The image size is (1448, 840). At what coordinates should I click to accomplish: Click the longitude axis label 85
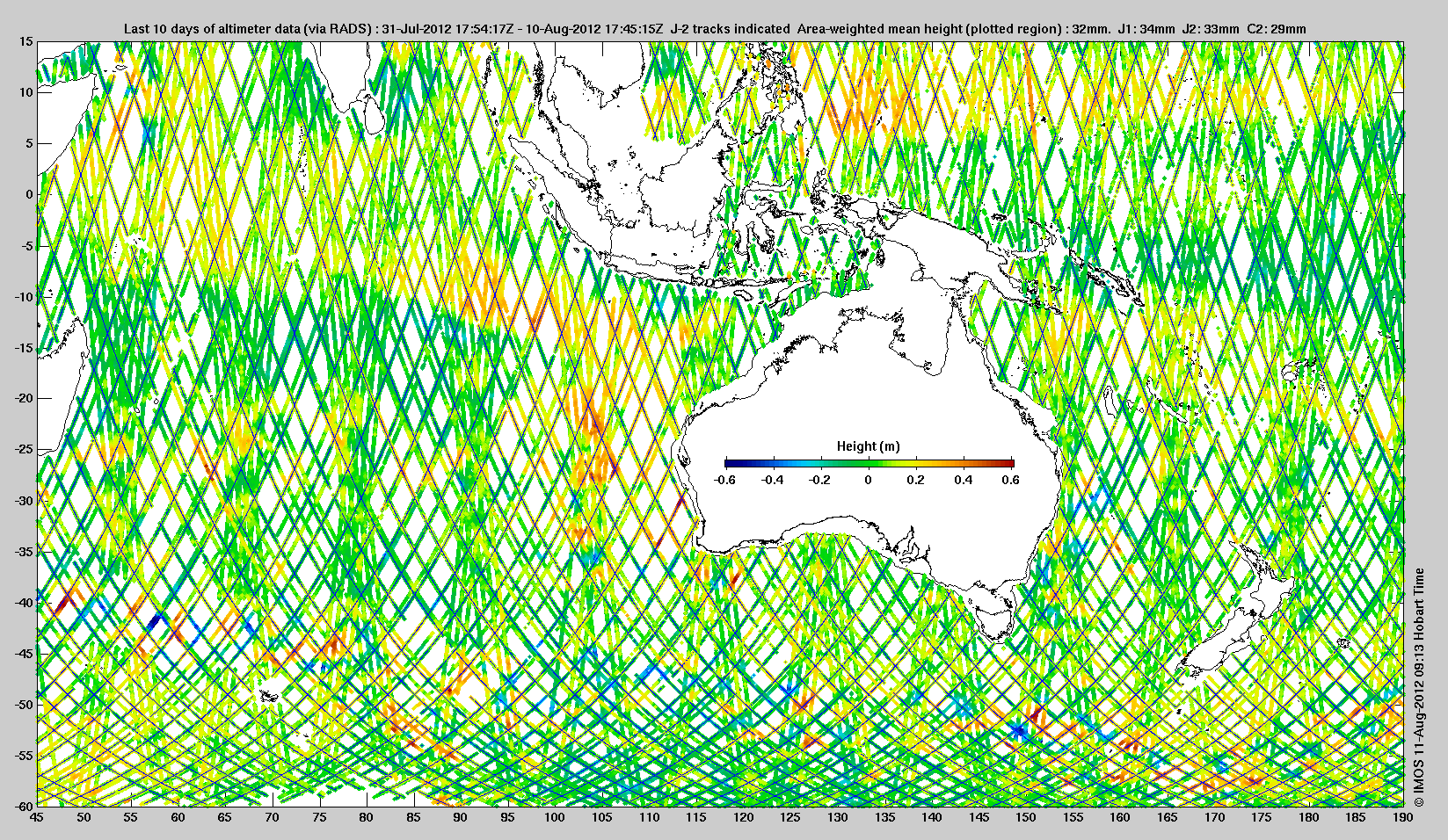click(x=413, y=817)
